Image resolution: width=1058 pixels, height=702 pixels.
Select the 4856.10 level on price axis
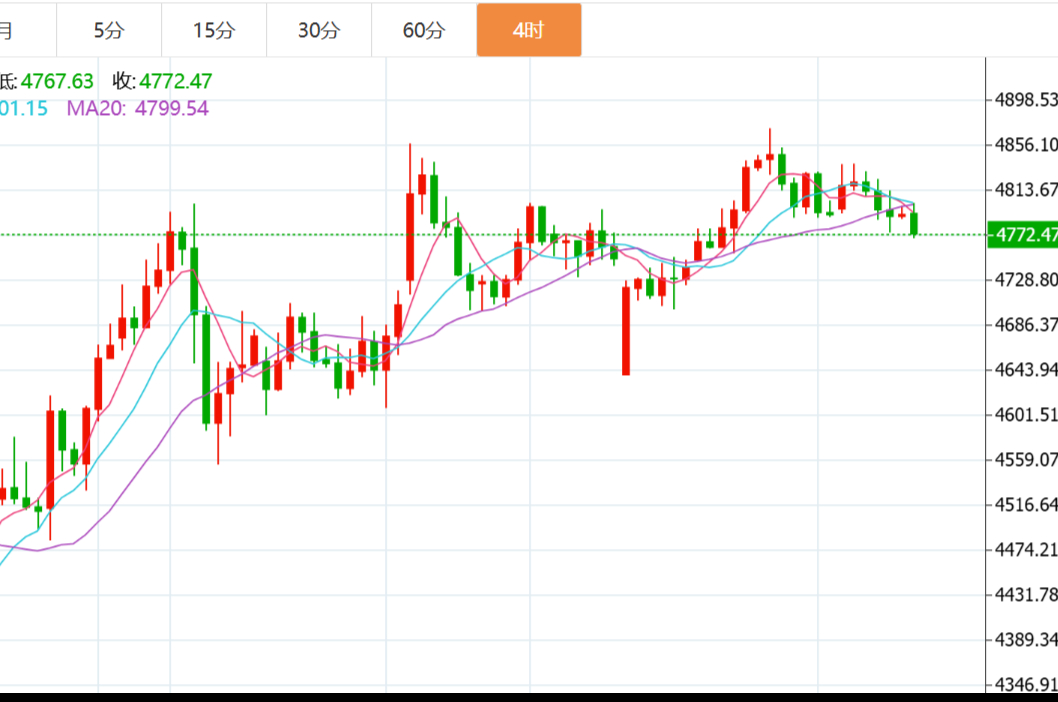pos(1026,145)
